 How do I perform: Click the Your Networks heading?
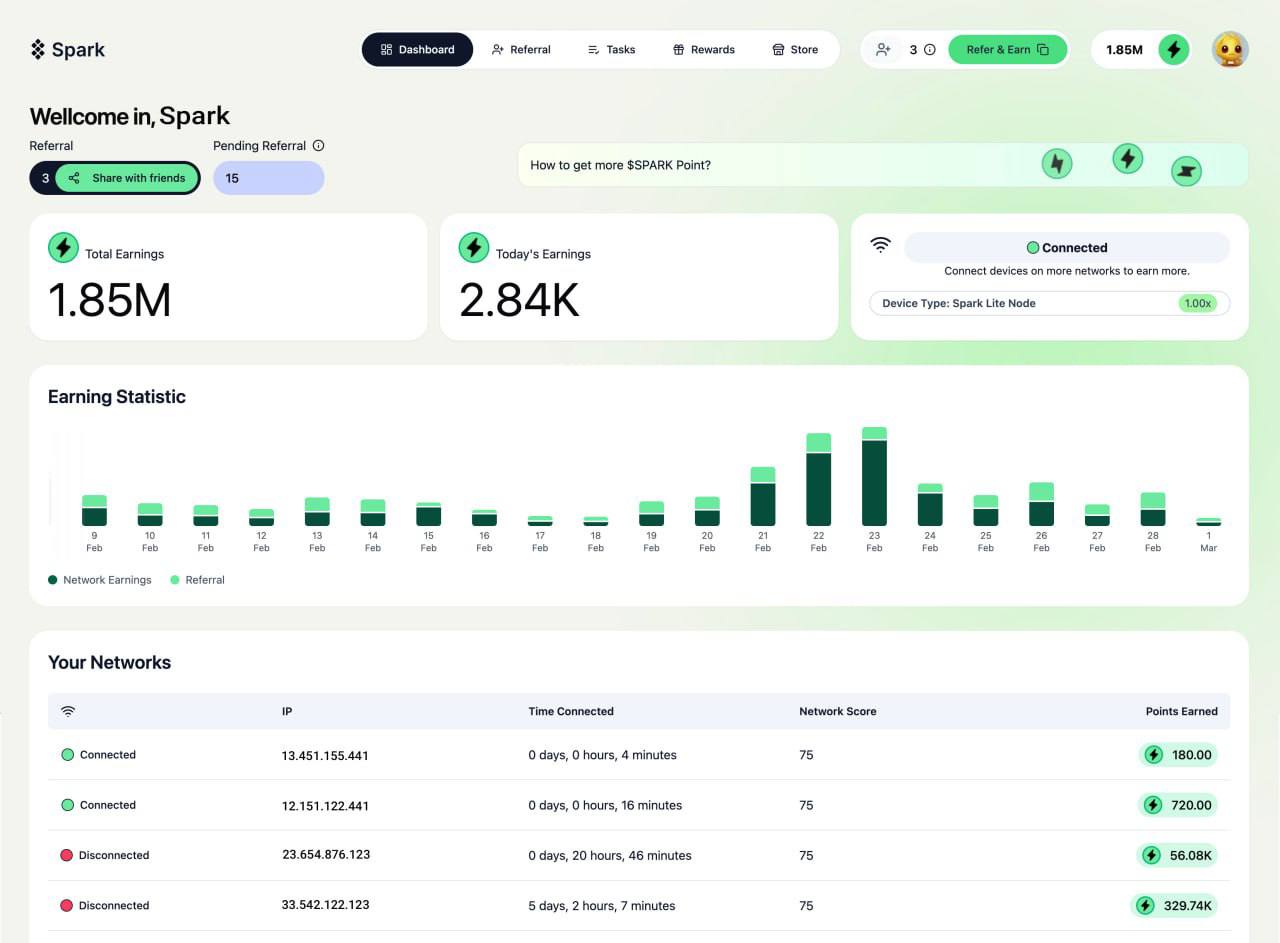click(x=110, y=662)
